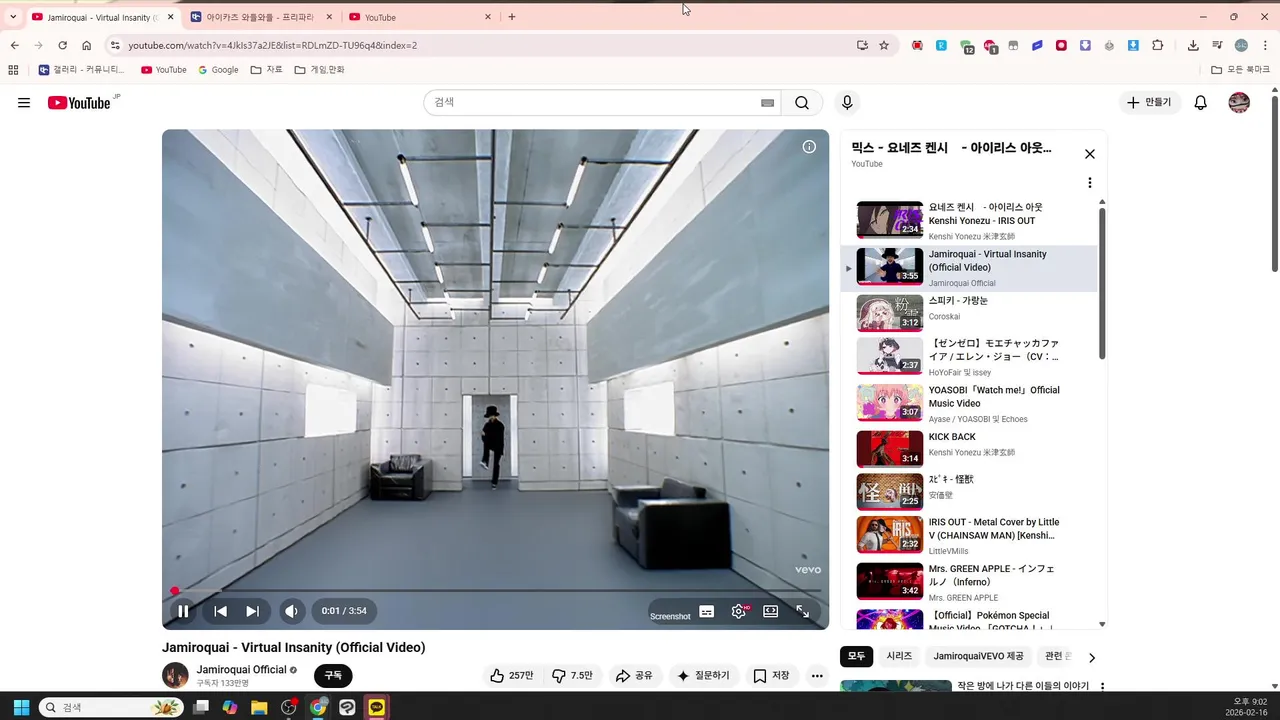Play YOASOBI Watch me! Official Music Video
The image size is (1280, 720).
pyautogui.click(x=969, y=403)
